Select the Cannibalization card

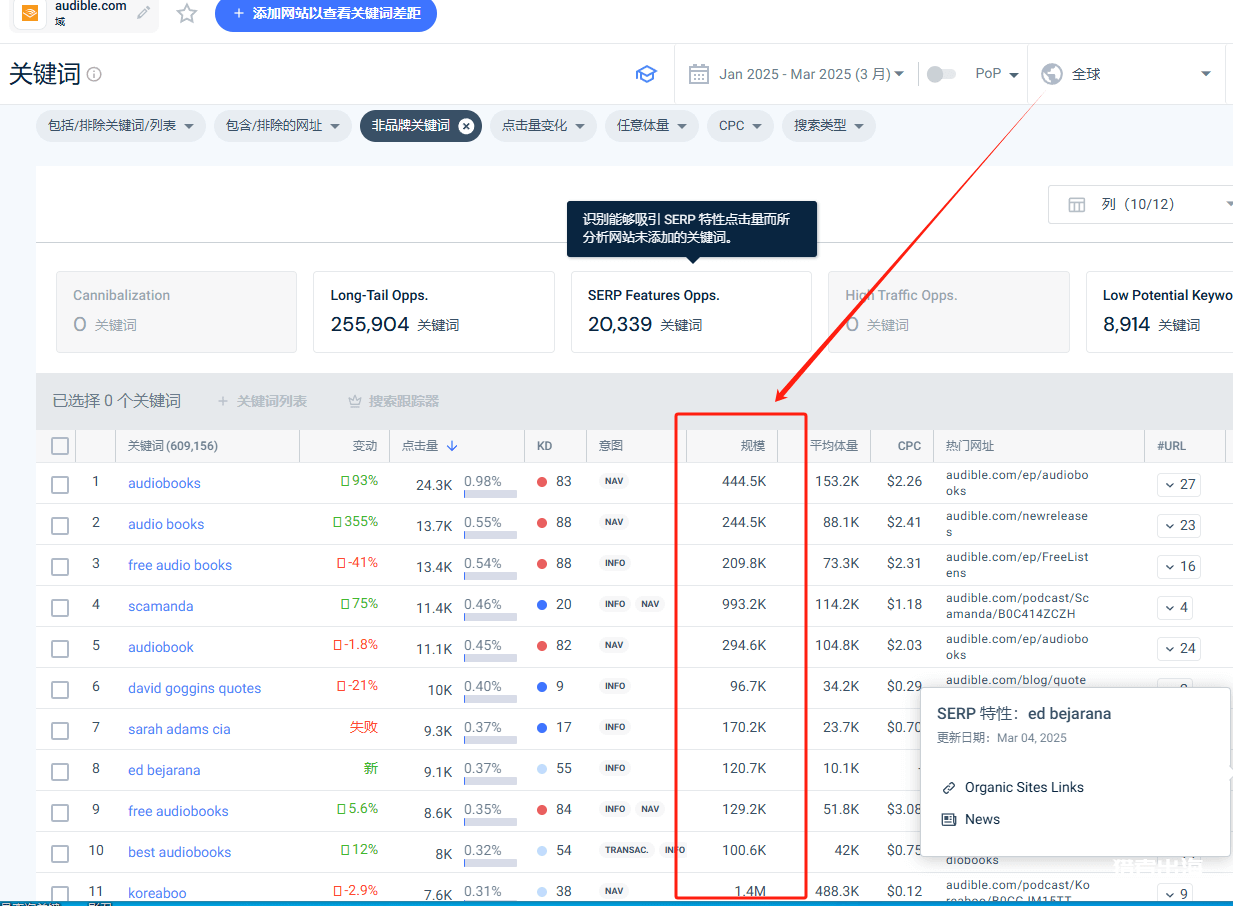176,312
